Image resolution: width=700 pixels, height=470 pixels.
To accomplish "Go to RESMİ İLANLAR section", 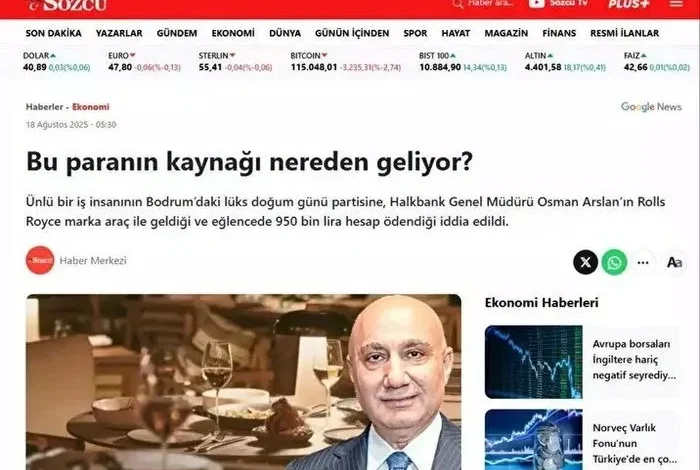I will pos(625,33).
